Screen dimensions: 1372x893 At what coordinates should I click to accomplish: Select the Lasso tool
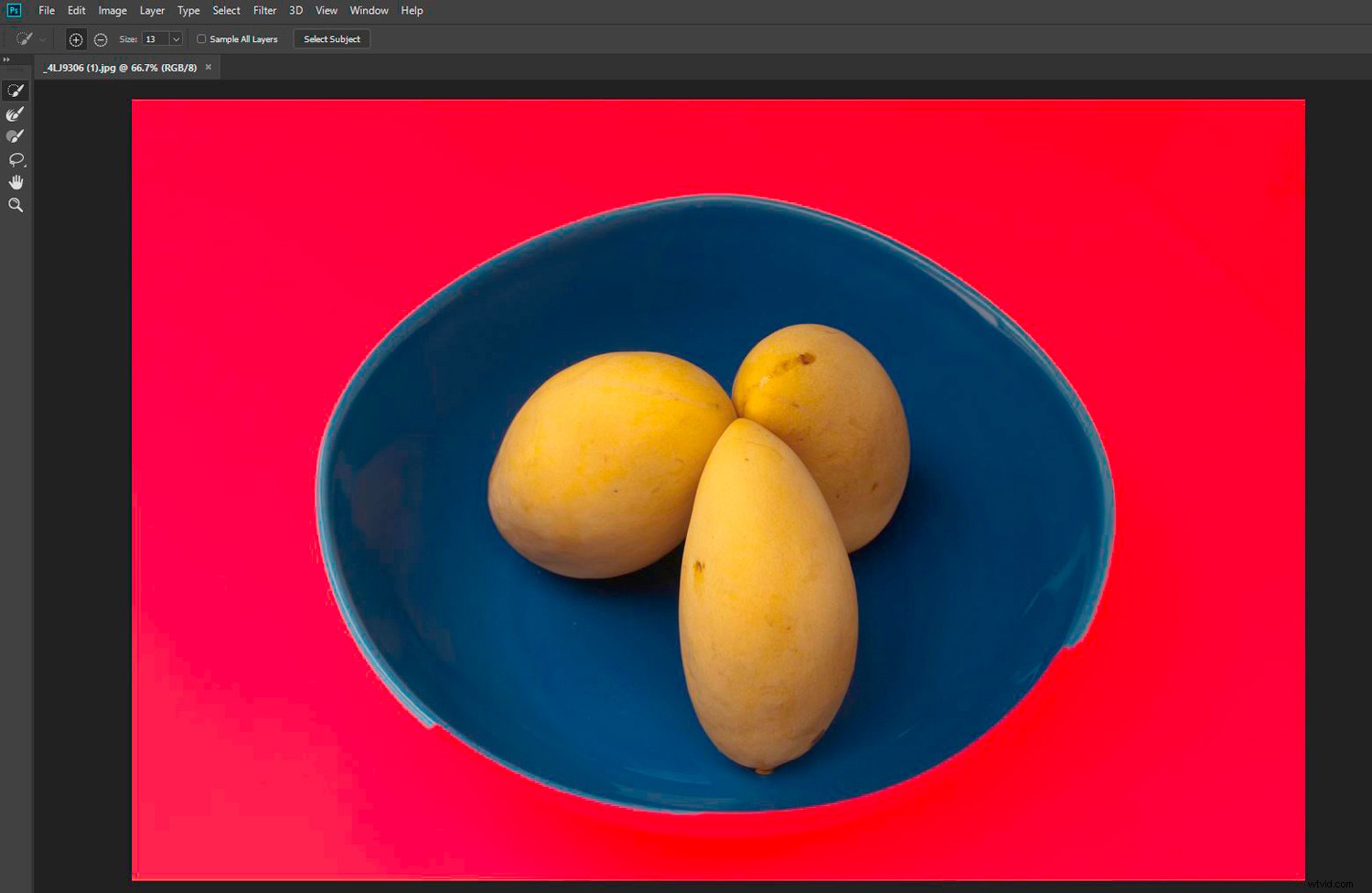15,158
